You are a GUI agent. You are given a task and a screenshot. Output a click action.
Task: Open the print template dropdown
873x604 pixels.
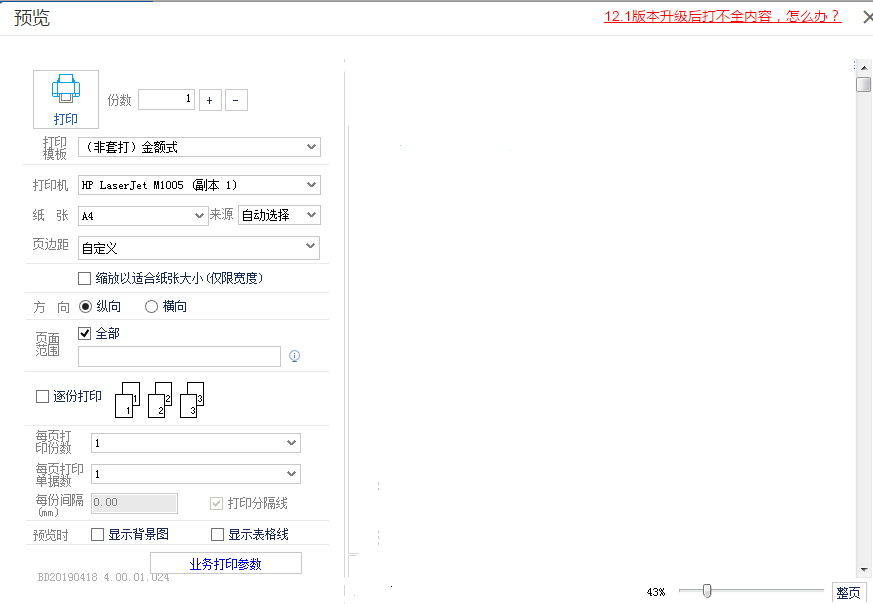click(x=199, y=147)
